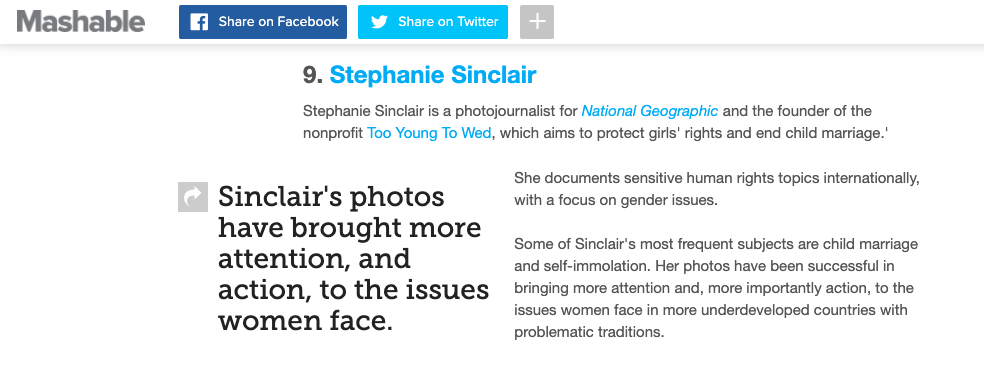Visit the Too Young To Wed link

pyautogui.click(x=429, y=134)
